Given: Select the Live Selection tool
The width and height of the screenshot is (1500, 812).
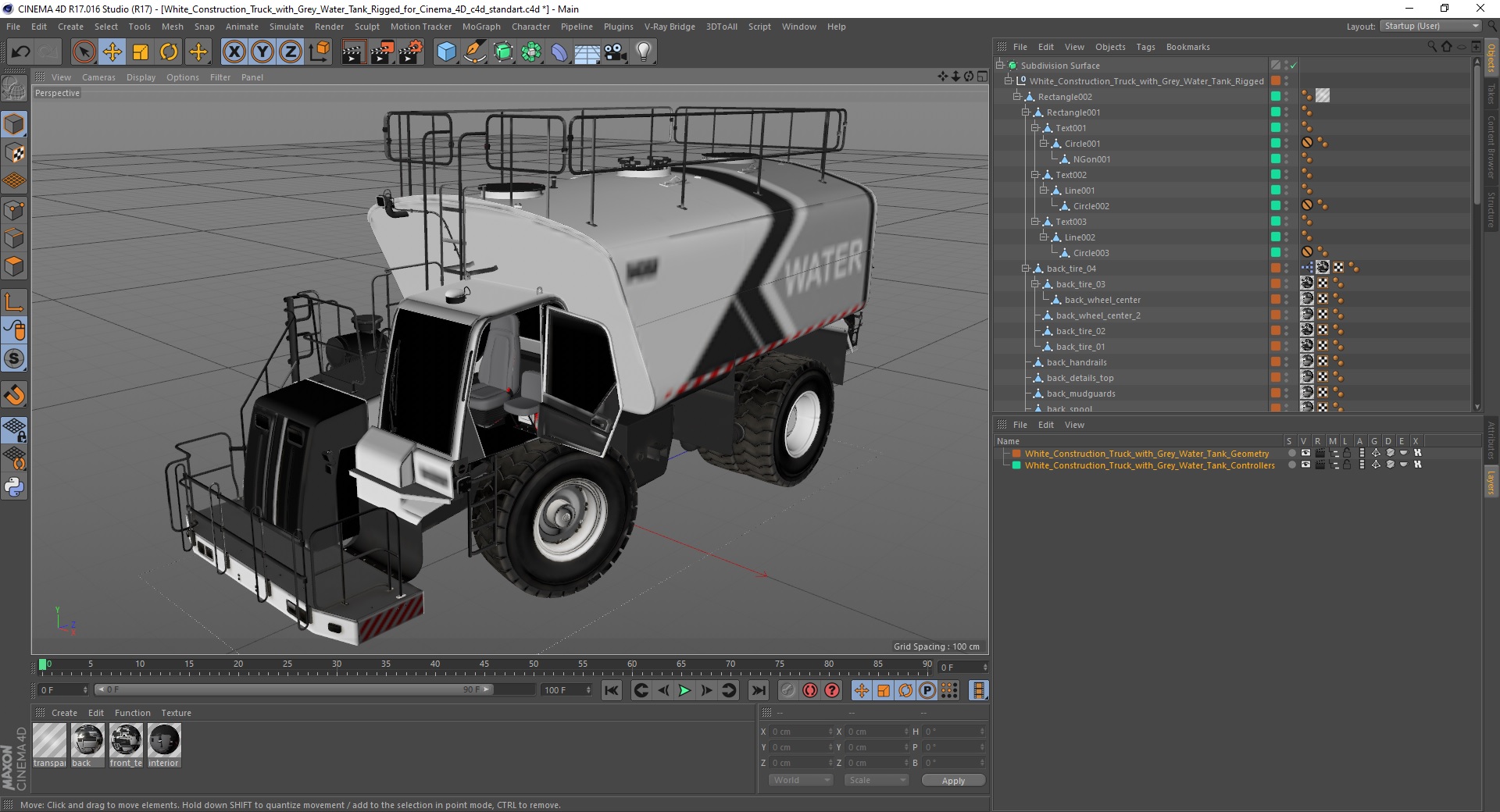Looking at the screenshot, I should [x=84, y=52].
